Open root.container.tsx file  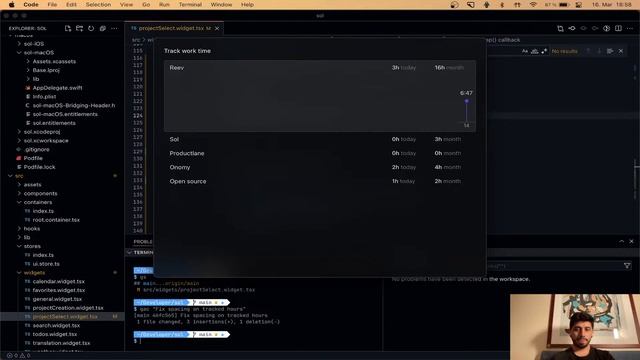56,220
